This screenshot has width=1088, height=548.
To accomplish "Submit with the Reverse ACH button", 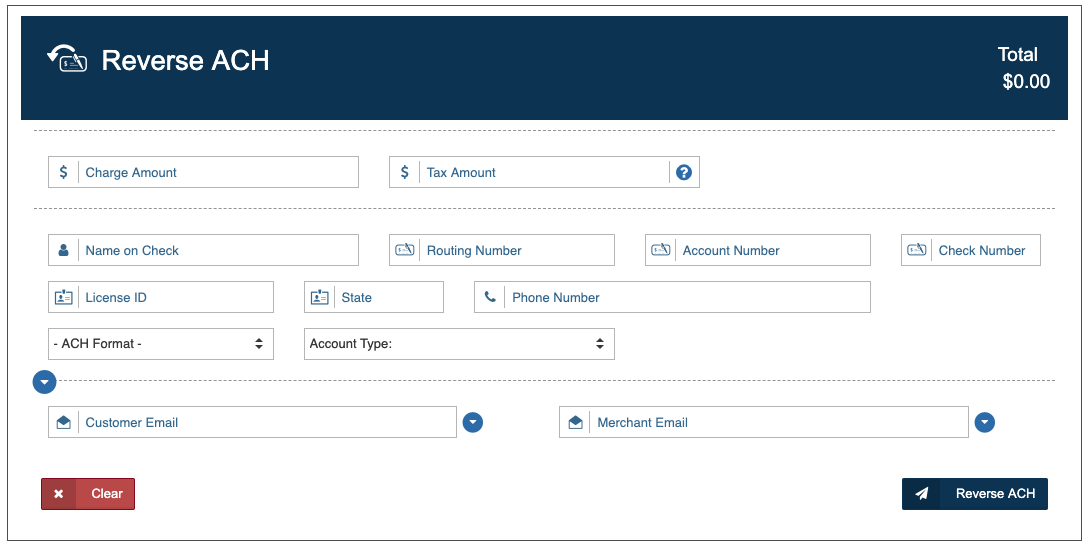I will click(974, 494).
